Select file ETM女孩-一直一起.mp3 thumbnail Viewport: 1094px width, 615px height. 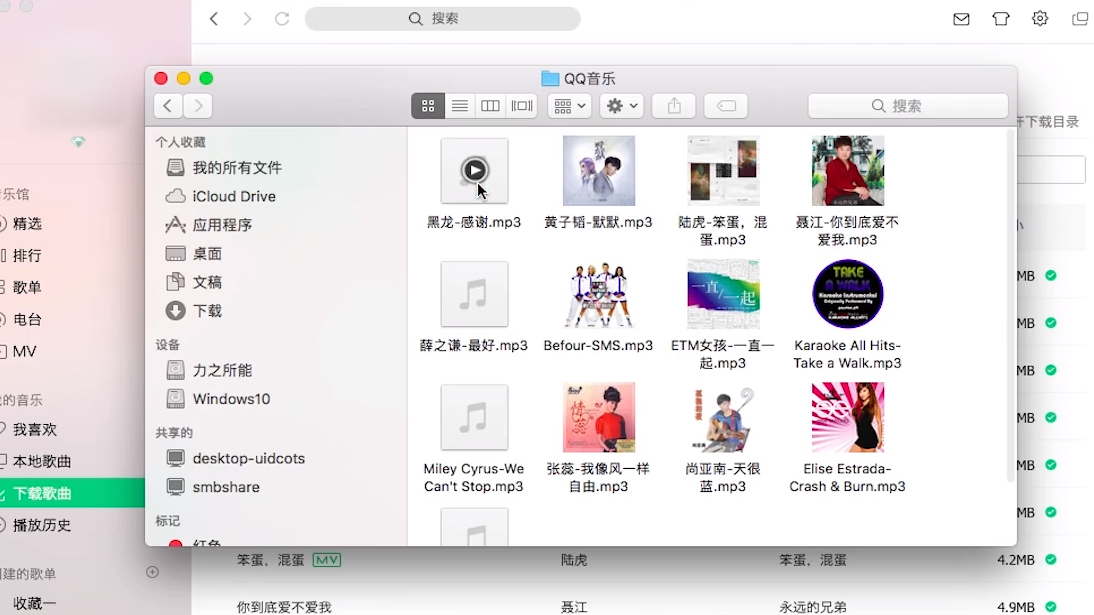point(723,294)
